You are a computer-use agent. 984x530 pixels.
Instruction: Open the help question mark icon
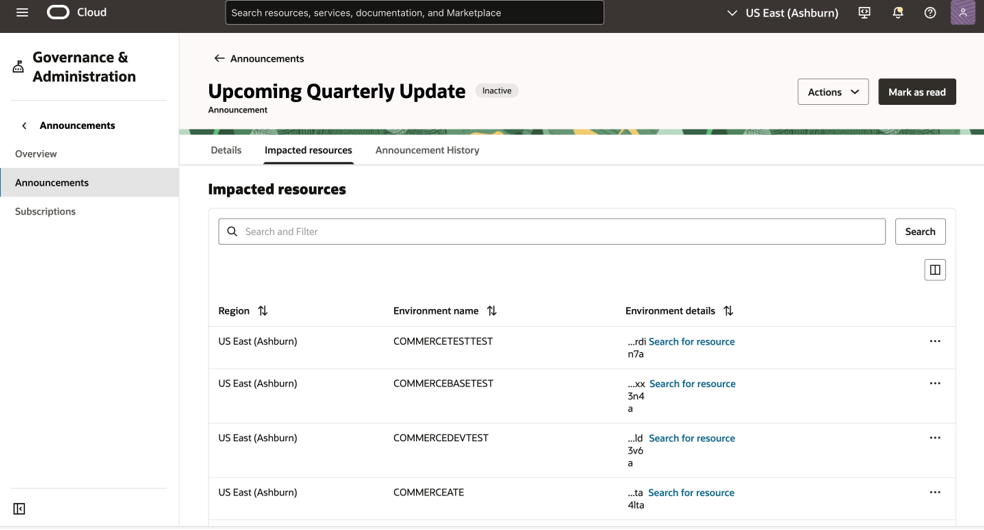[930, 13]
